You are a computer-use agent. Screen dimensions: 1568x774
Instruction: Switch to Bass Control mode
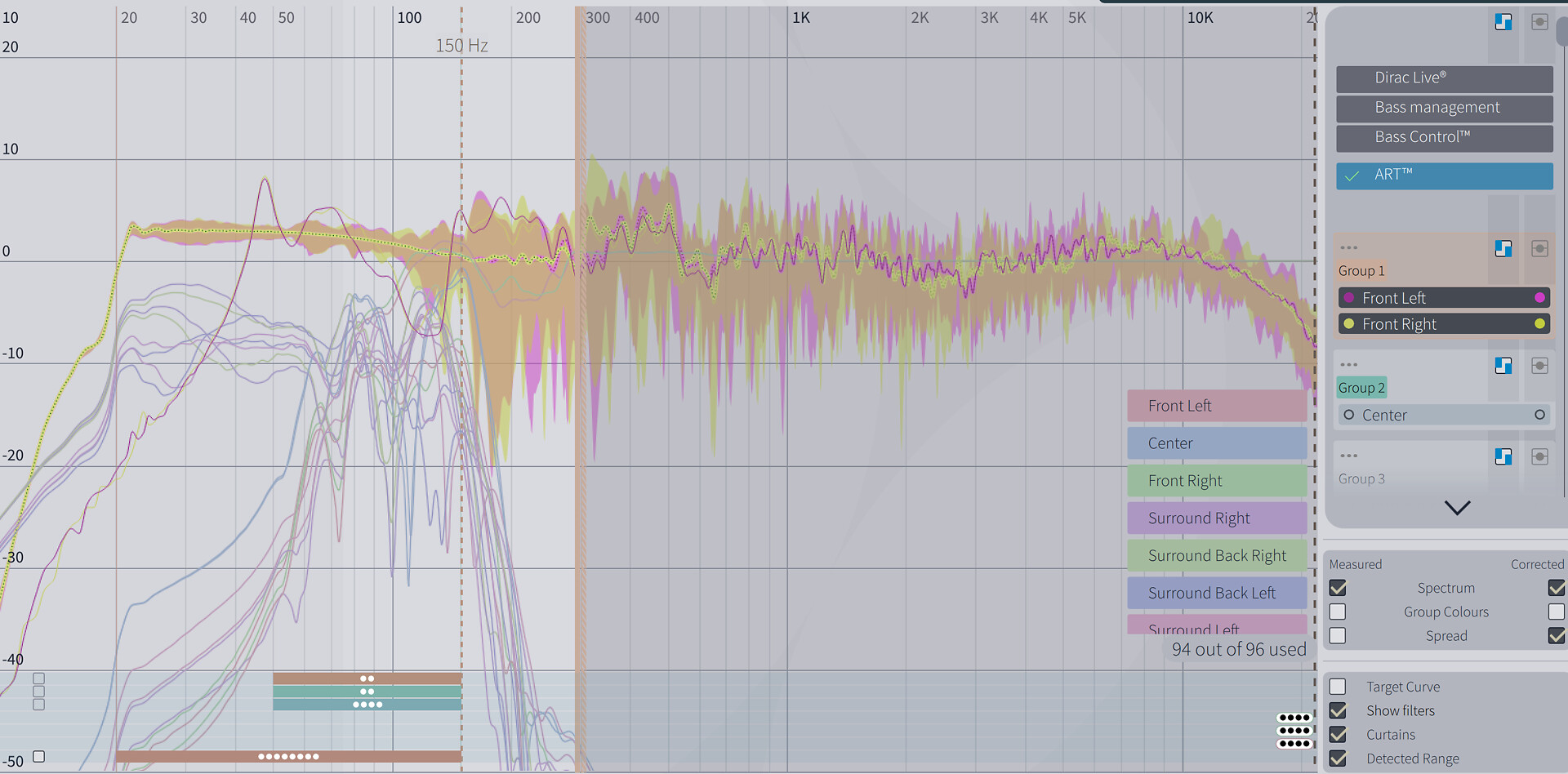click(1444, 137)
